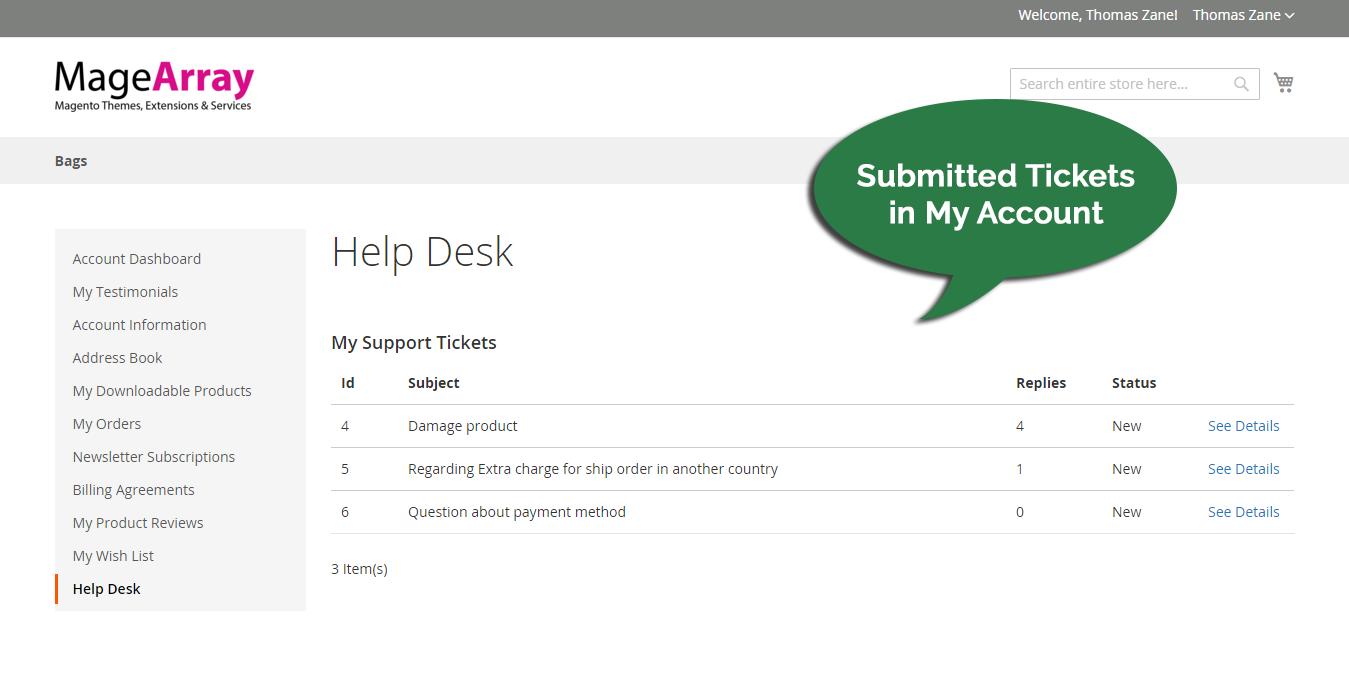Viewport: 1349px width, 678px height.
Task: Open the Bags category page
Action: tap(70, 160)
